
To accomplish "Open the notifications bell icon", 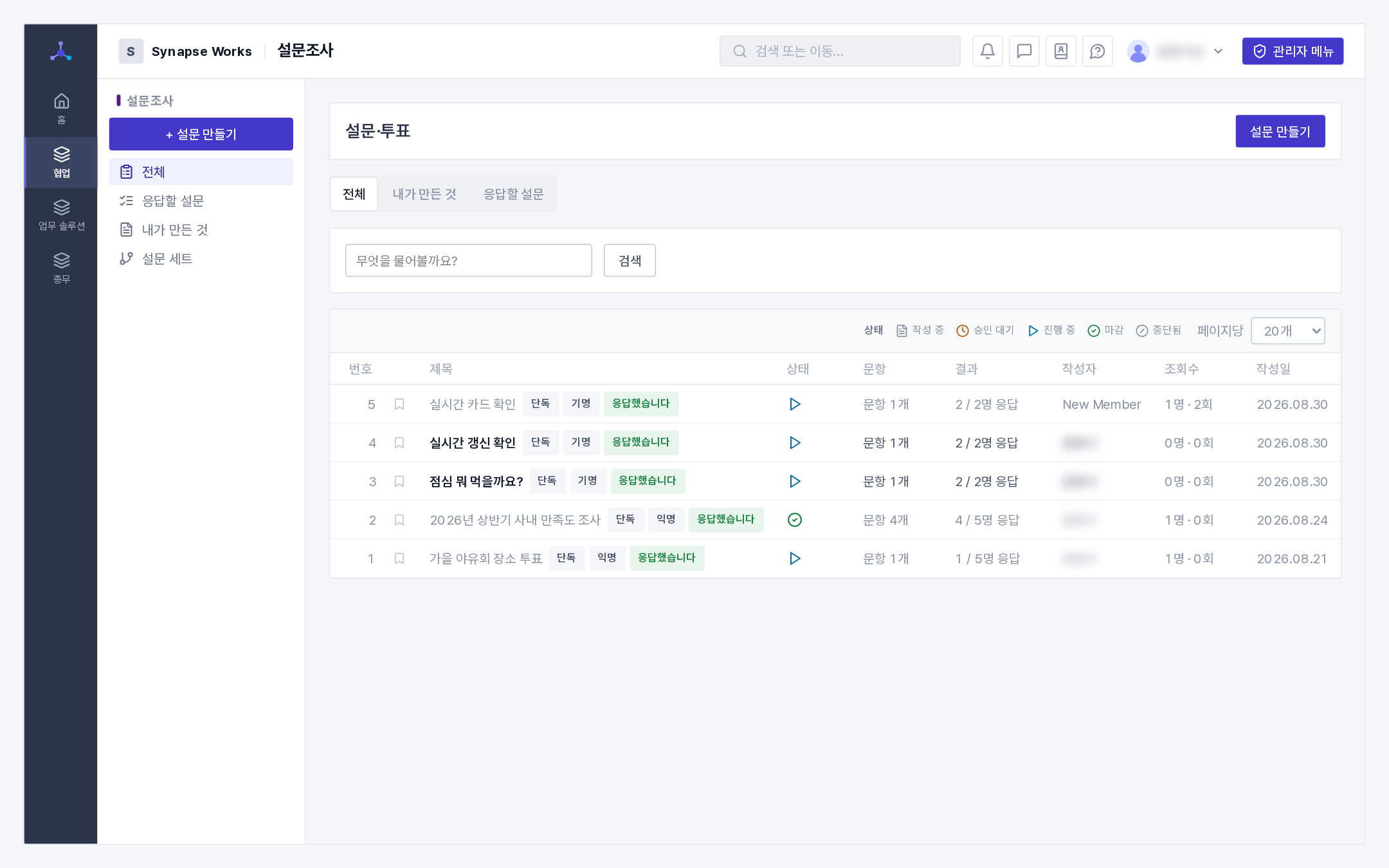I will click(988, 51).
